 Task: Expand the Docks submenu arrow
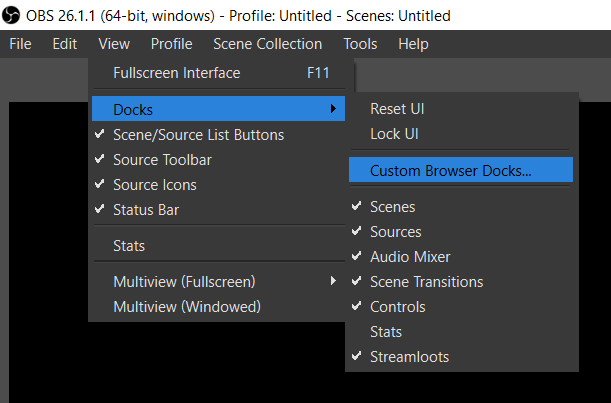(334, 109)
